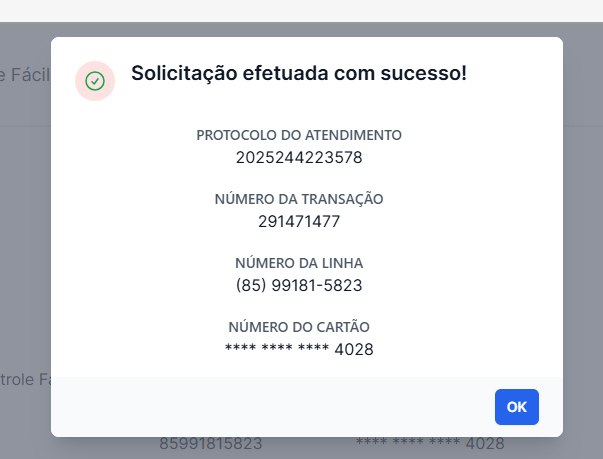
Task: Click the pink circle behind the checkmark
Action: 95,81
